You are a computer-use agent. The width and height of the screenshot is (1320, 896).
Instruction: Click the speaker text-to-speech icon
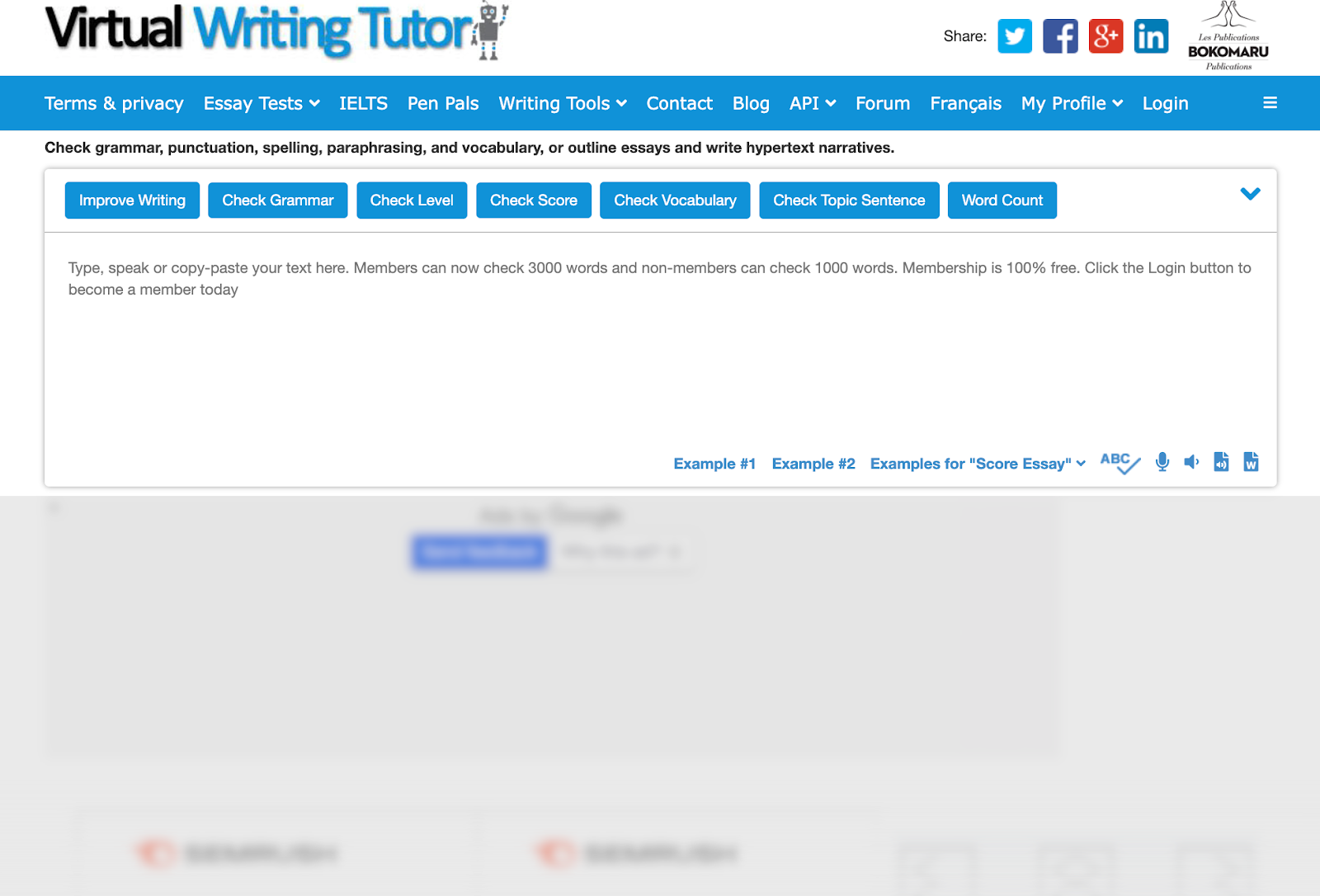click(1191, 462)
